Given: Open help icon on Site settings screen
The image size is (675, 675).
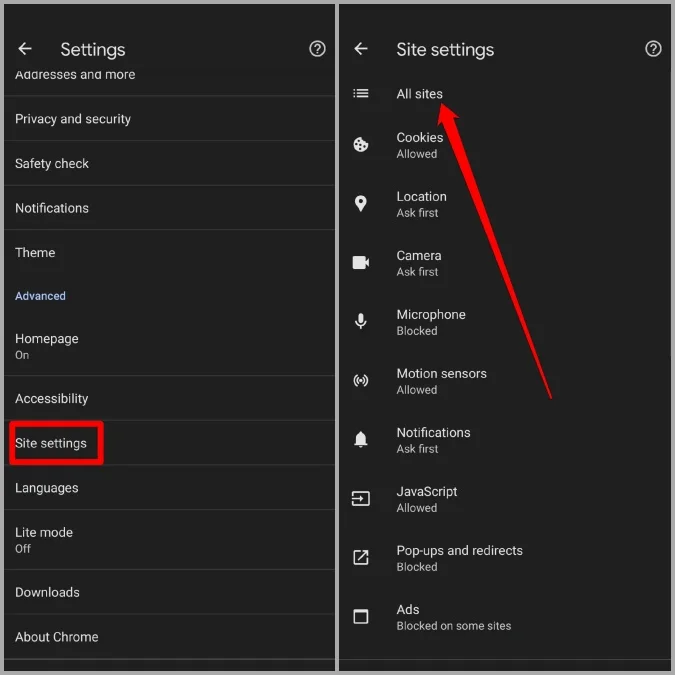Looking at the screenshot, I should 653,49.
